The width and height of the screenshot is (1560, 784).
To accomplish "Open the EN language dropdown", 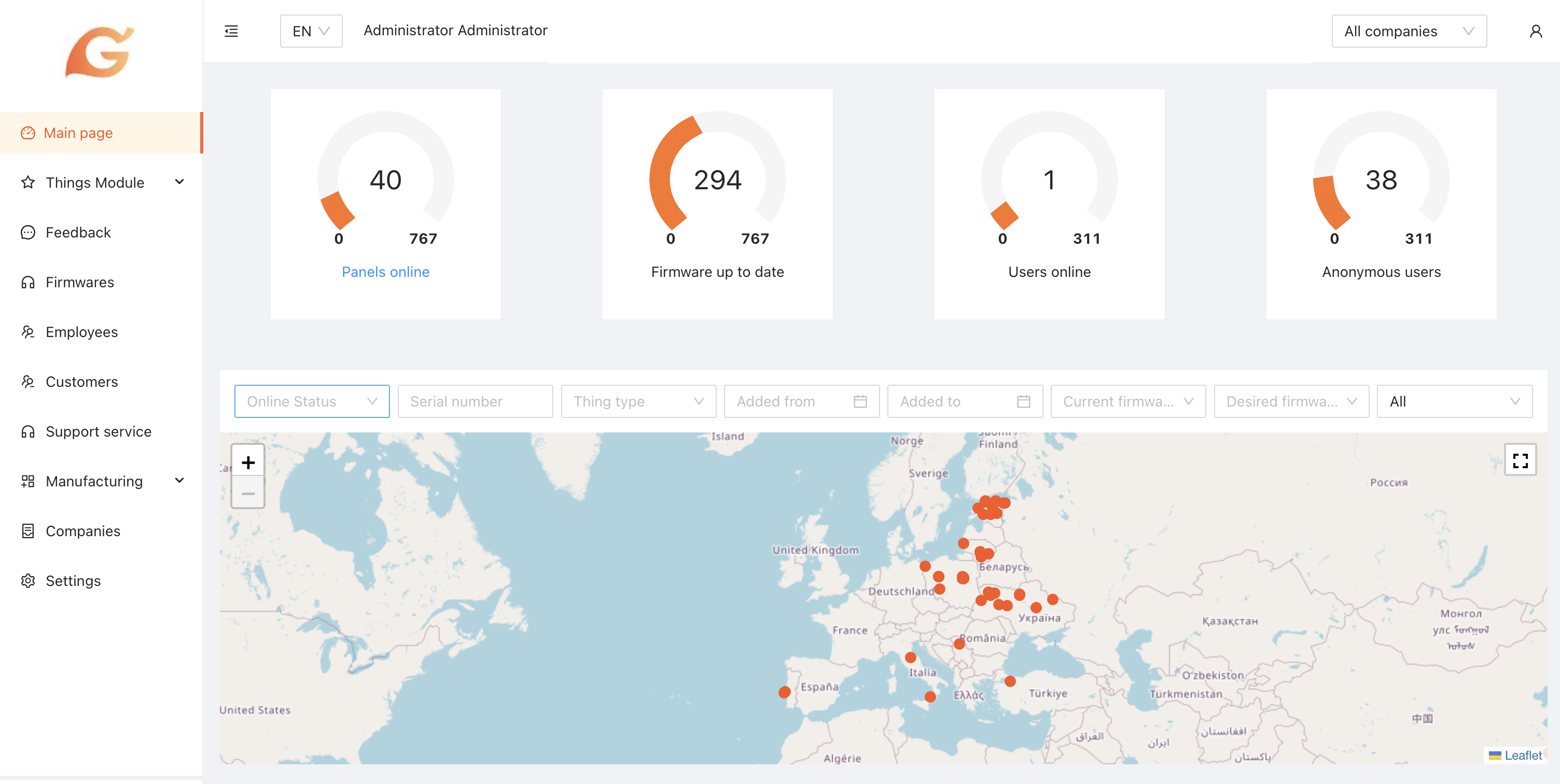I will point(311,31).
